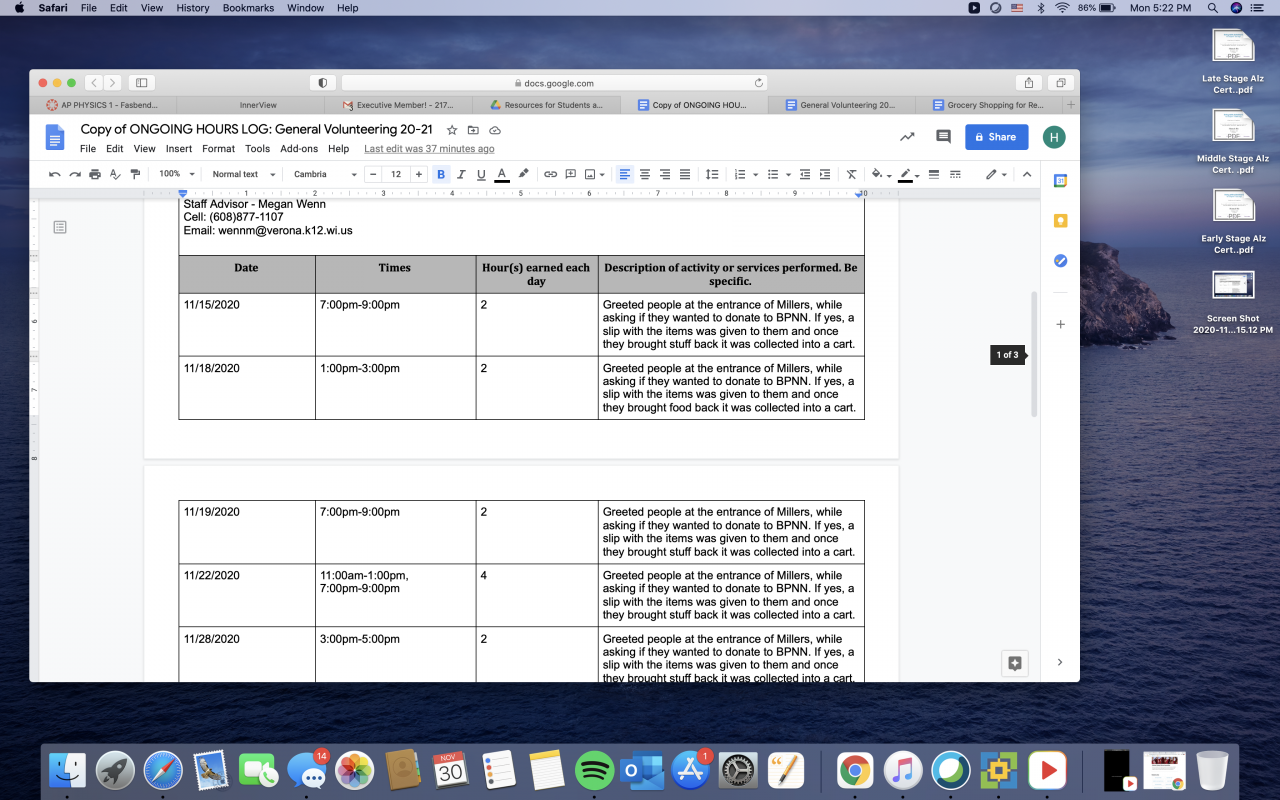1280x800 pixels.
Task: Open border dash style options
Action: 955,174
